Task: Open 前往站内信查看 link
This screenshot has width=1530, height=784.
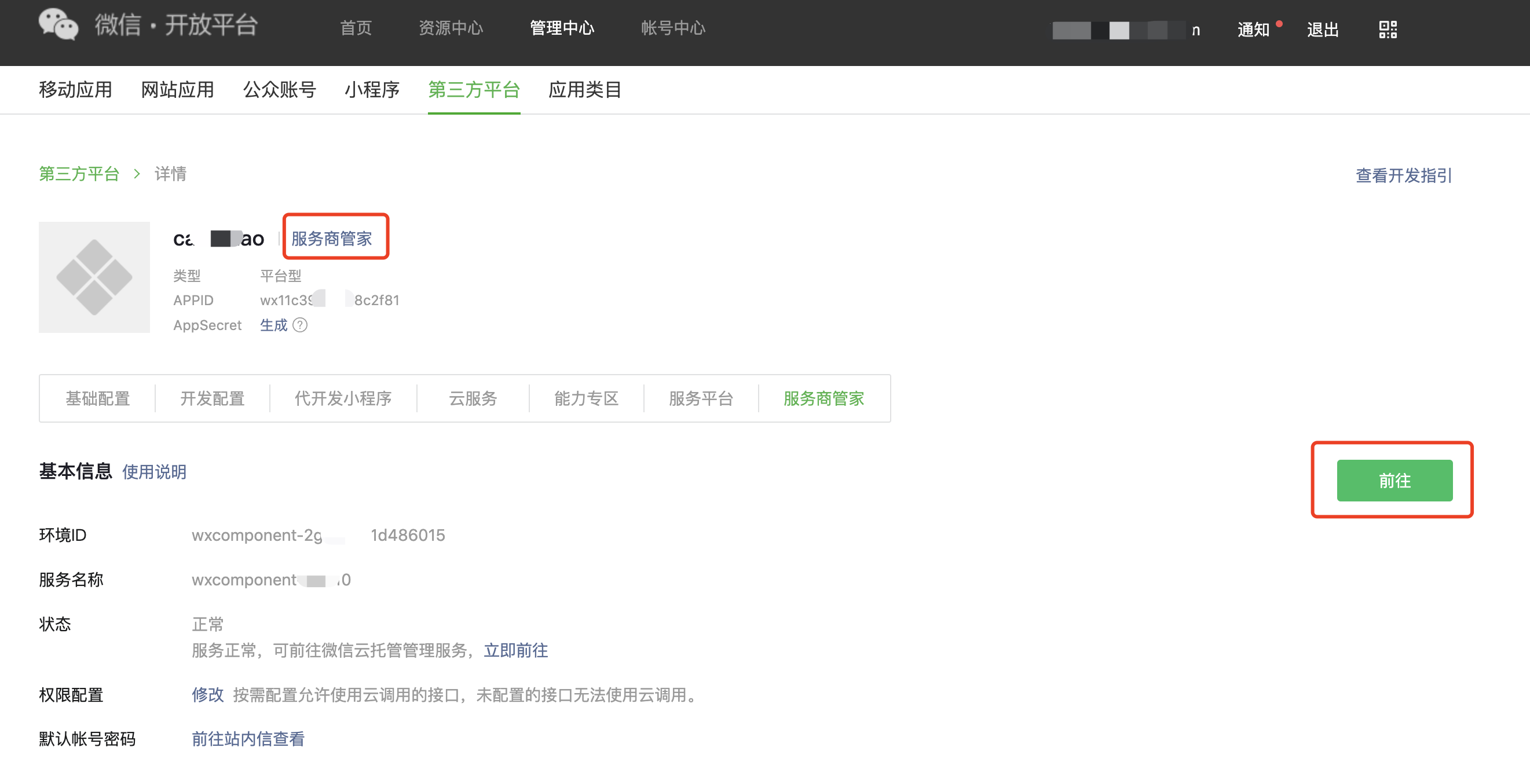Action: (x=248, y=738)
